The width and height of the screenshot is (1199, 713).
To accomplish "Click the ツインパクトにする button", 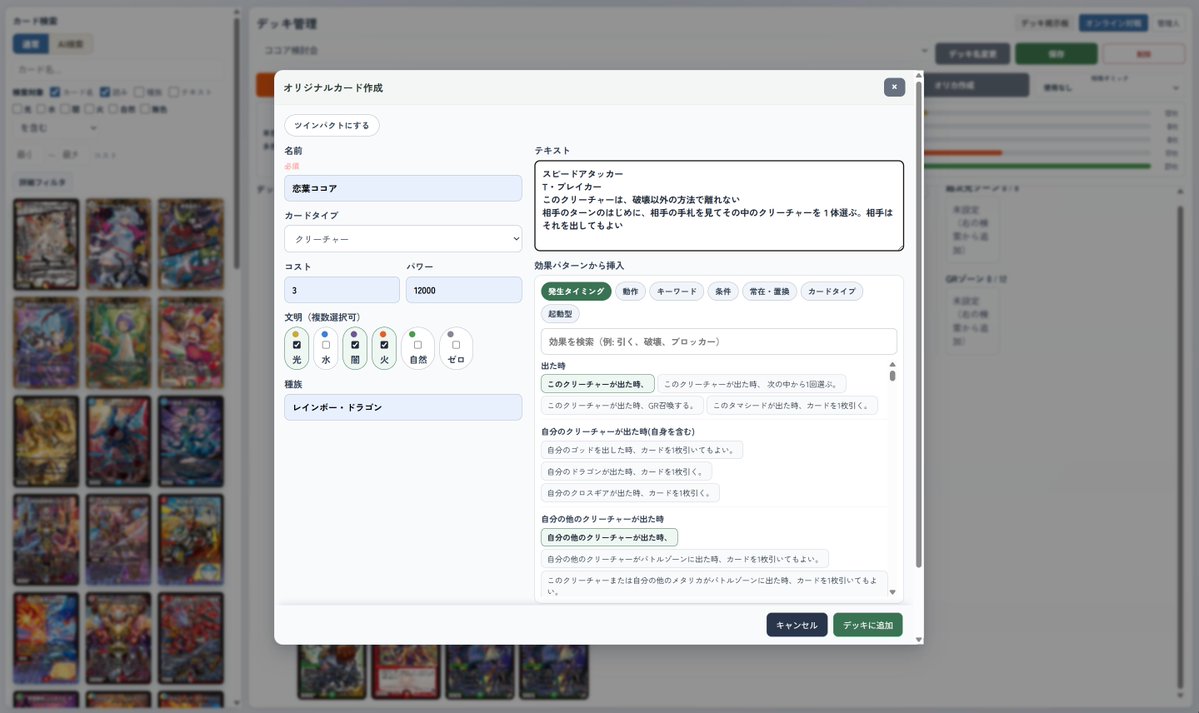I will point(332,125).
